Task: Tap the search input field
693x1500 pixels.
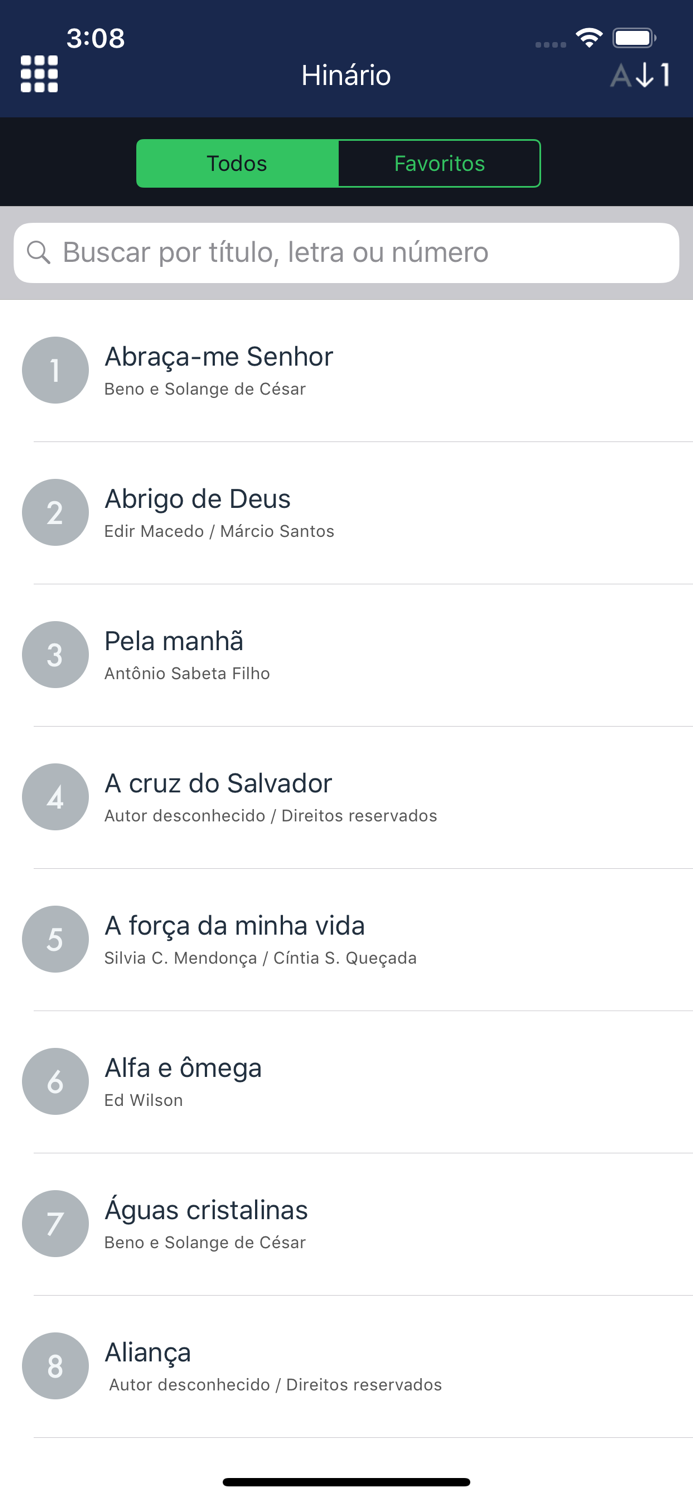Action: (x=346, y=252)
